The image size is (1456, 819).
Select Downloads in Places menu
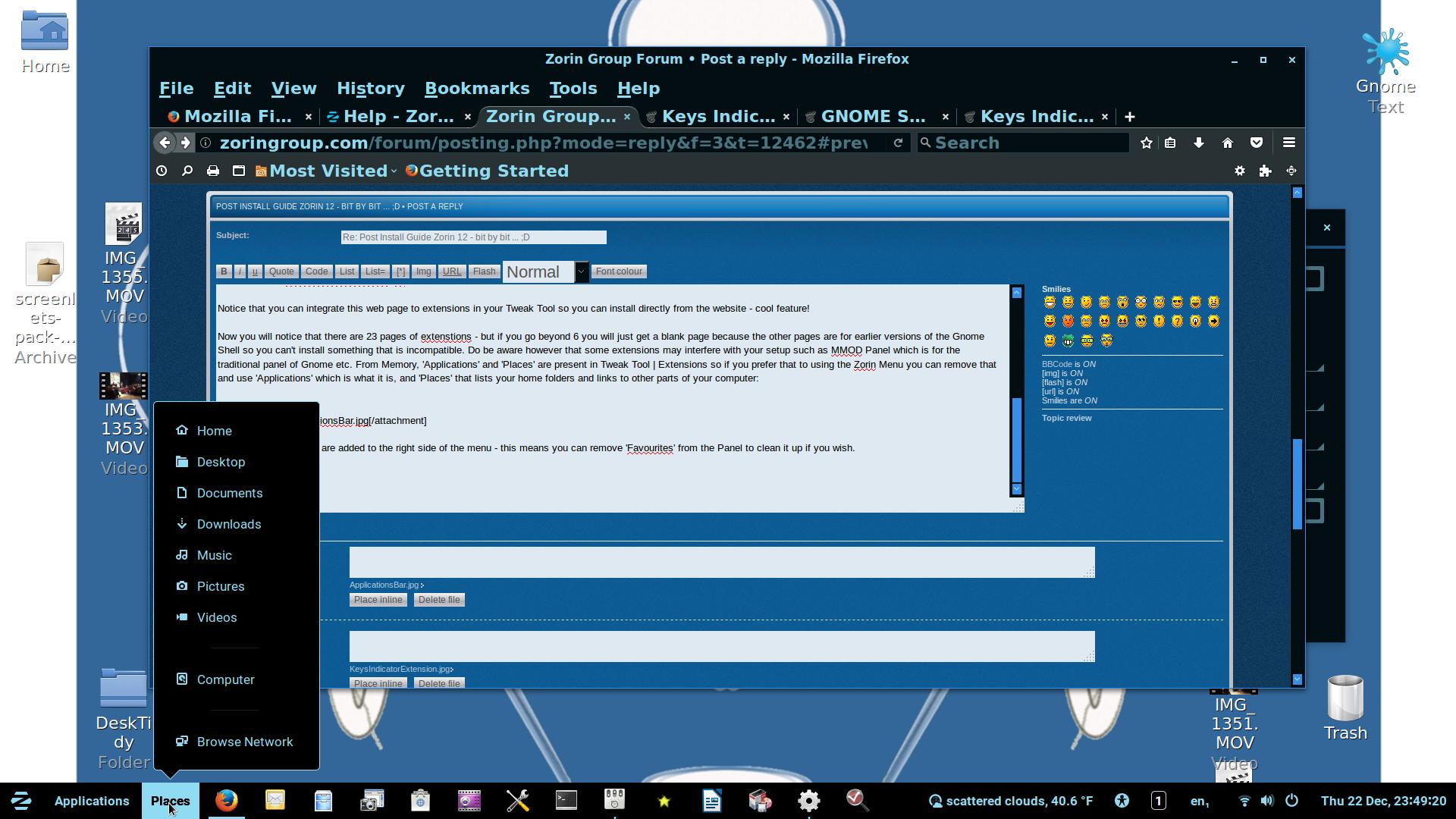click(x=228, y=524)
